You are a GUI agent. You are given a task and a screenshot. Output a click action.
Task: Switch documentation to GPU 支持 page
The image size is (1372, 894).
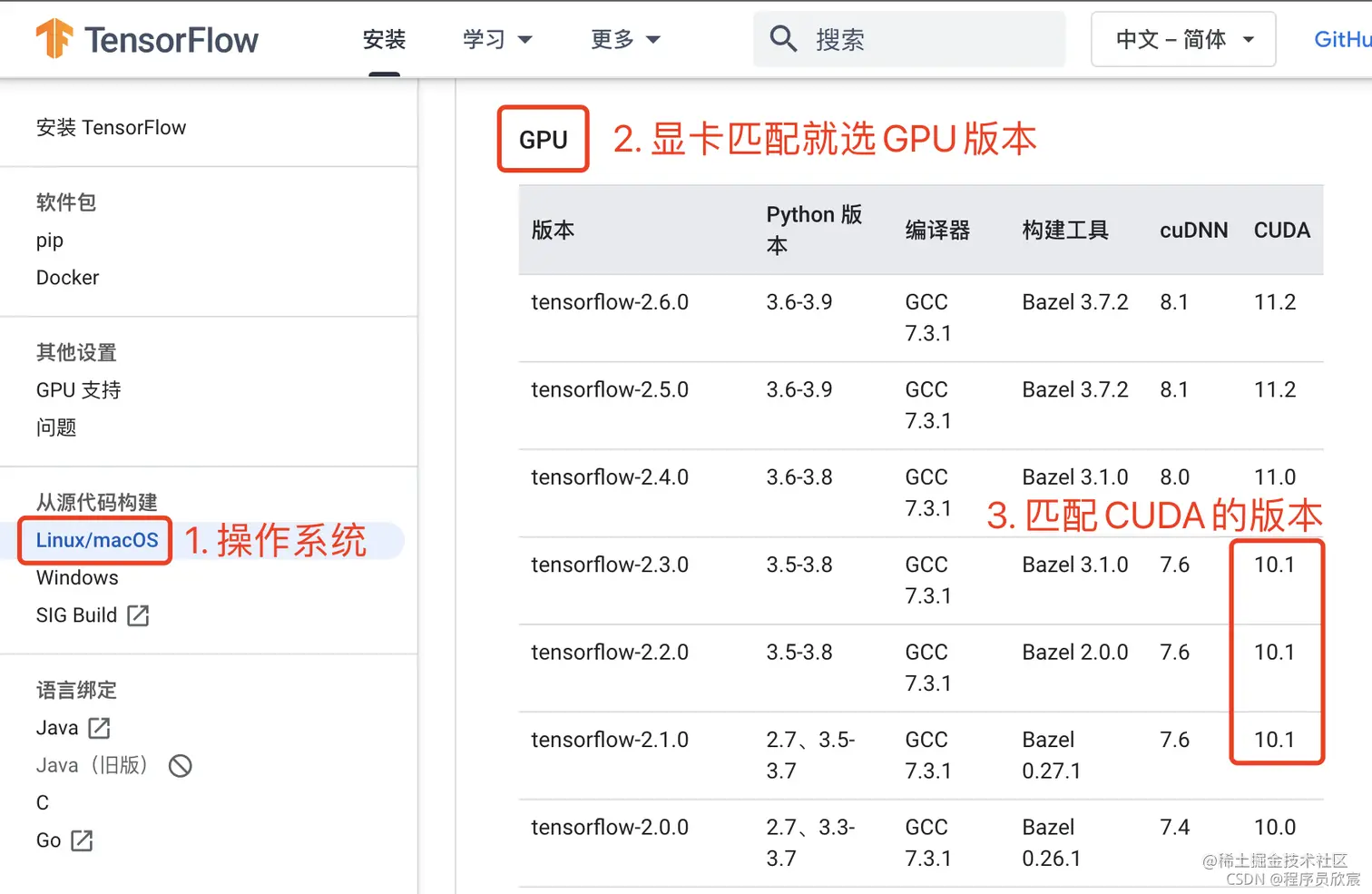pos(78,389)
